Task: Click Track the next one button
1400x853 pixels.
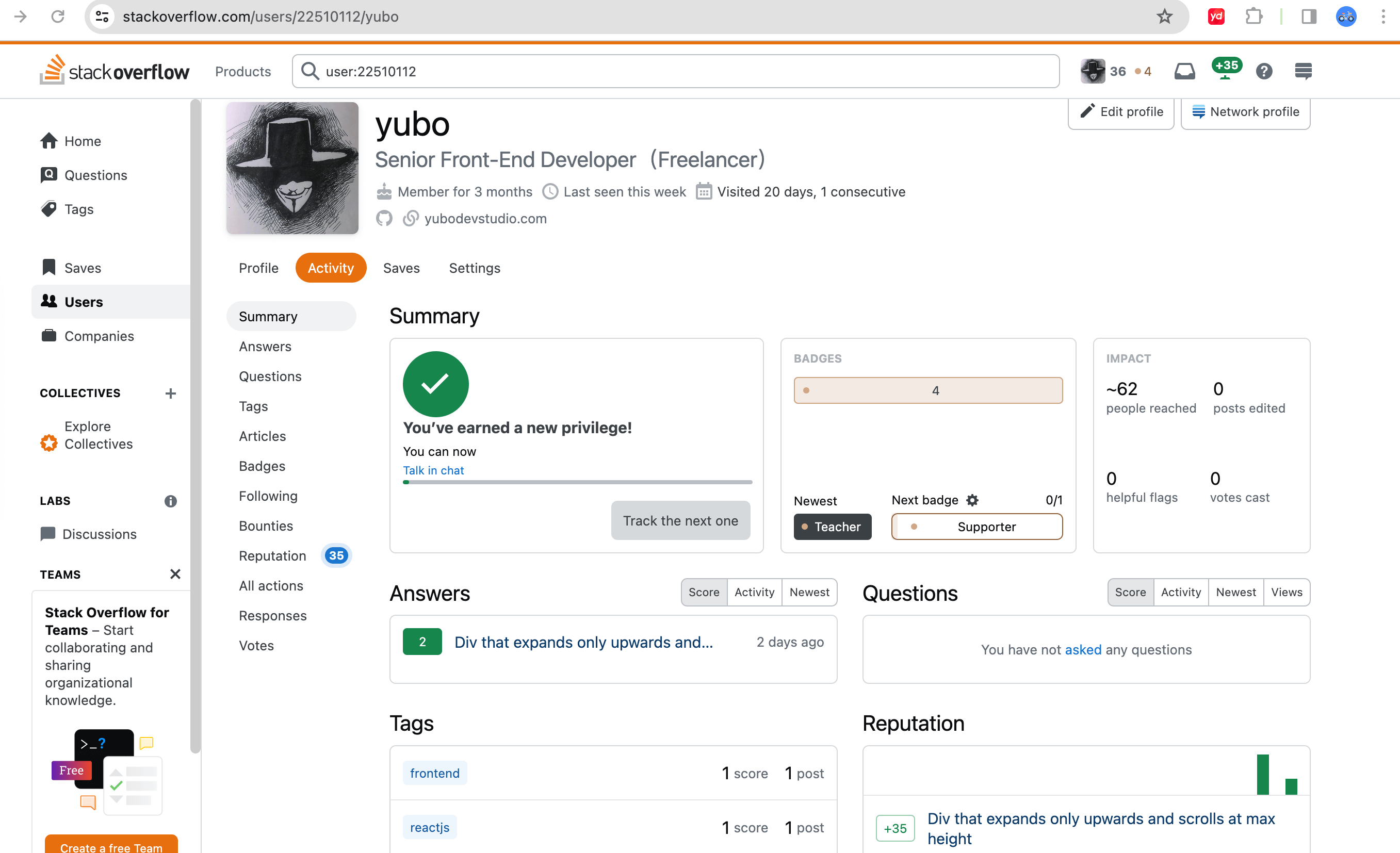Action: [x=680, y=520]
